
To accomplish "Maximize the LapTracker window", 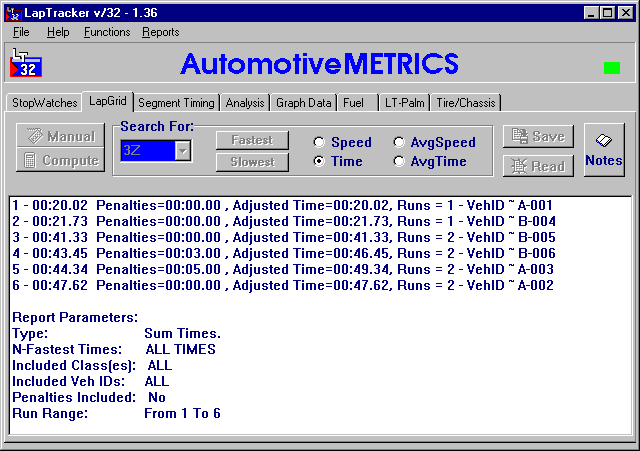I will point(607,13).
